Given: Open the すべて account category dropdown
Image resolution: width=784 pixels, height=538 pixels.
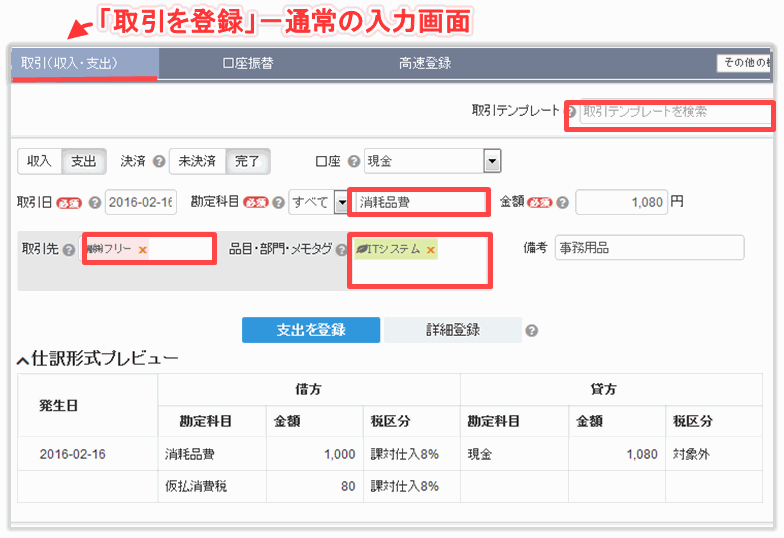Looking at the screenshot, I should click(x=318, y=202).
